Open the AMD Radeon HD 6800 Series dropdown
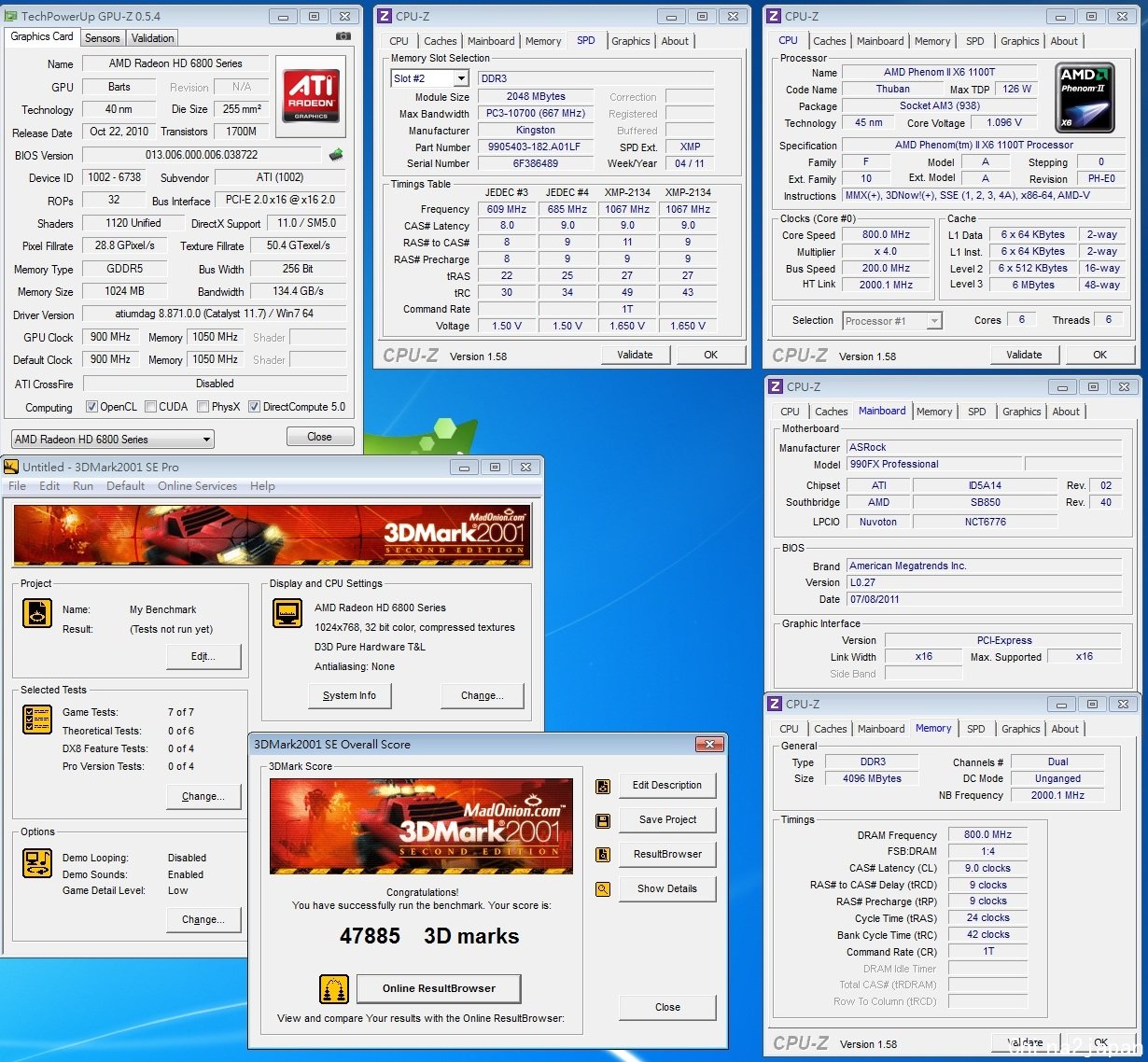This screenshot has height=1062, width=1148. (x=112, y=440)
